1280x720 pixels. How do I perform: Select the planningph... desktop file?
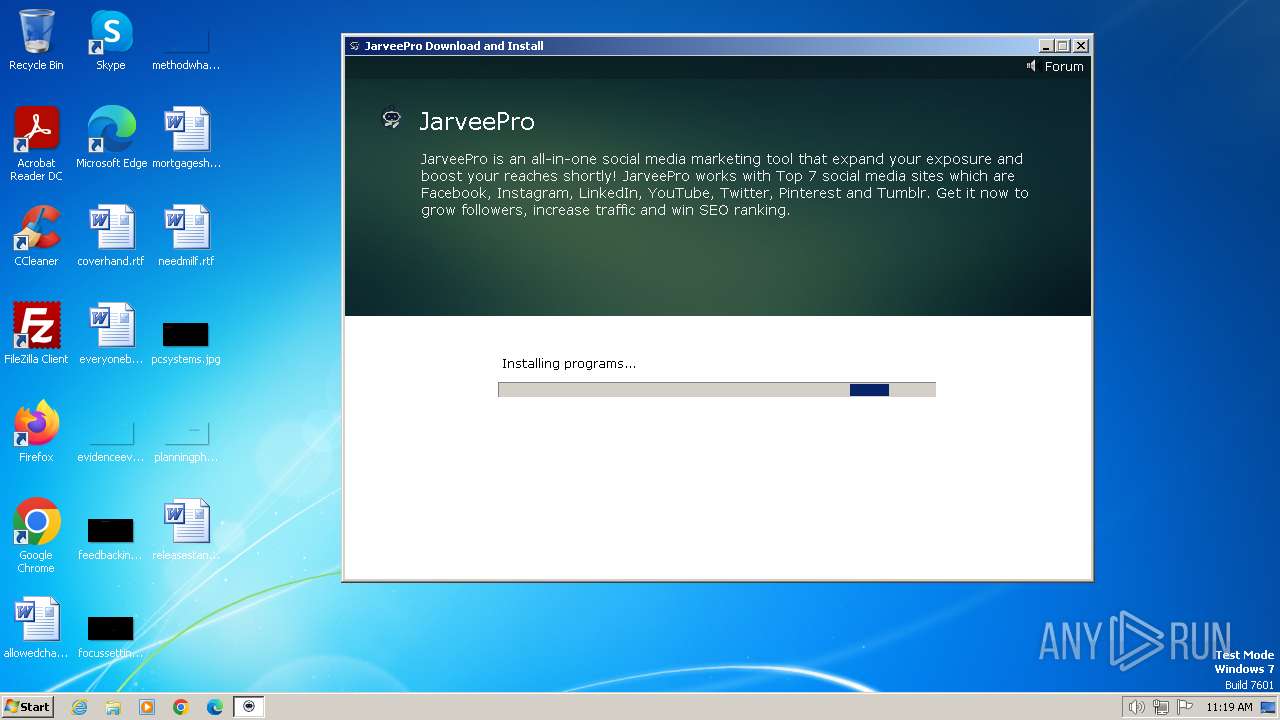point(186,440)
